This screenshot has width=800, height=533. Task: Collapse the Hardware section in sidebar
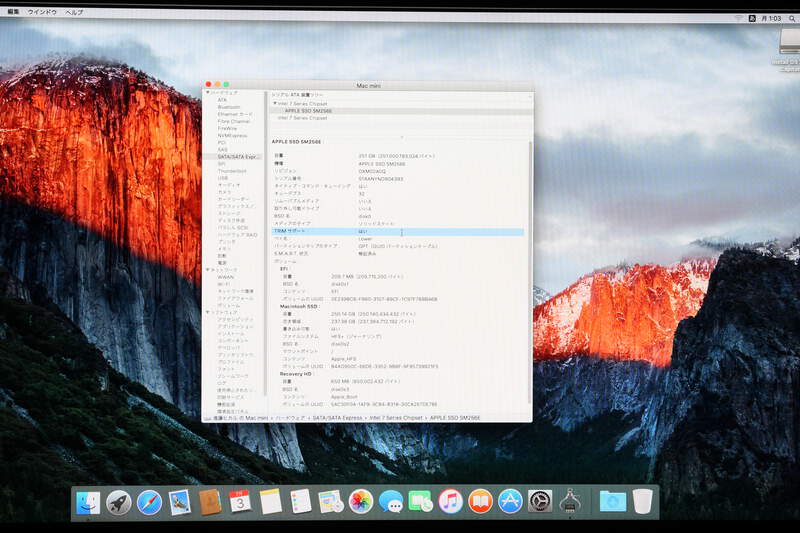coord(208,93)
